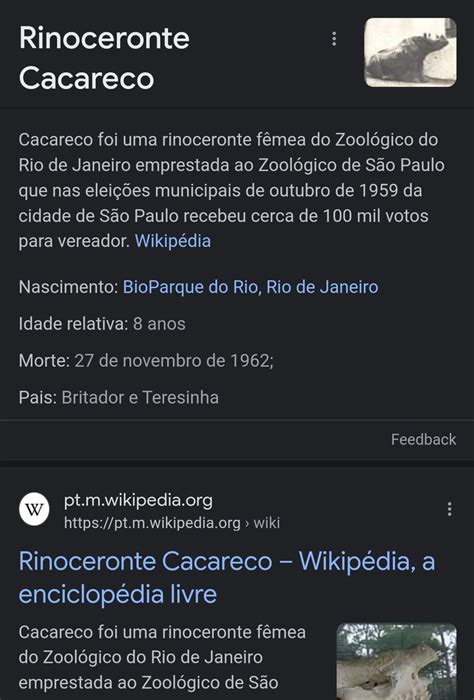
Task: Open the knowledge panel three-dot menu
Action: coord(334,39)
